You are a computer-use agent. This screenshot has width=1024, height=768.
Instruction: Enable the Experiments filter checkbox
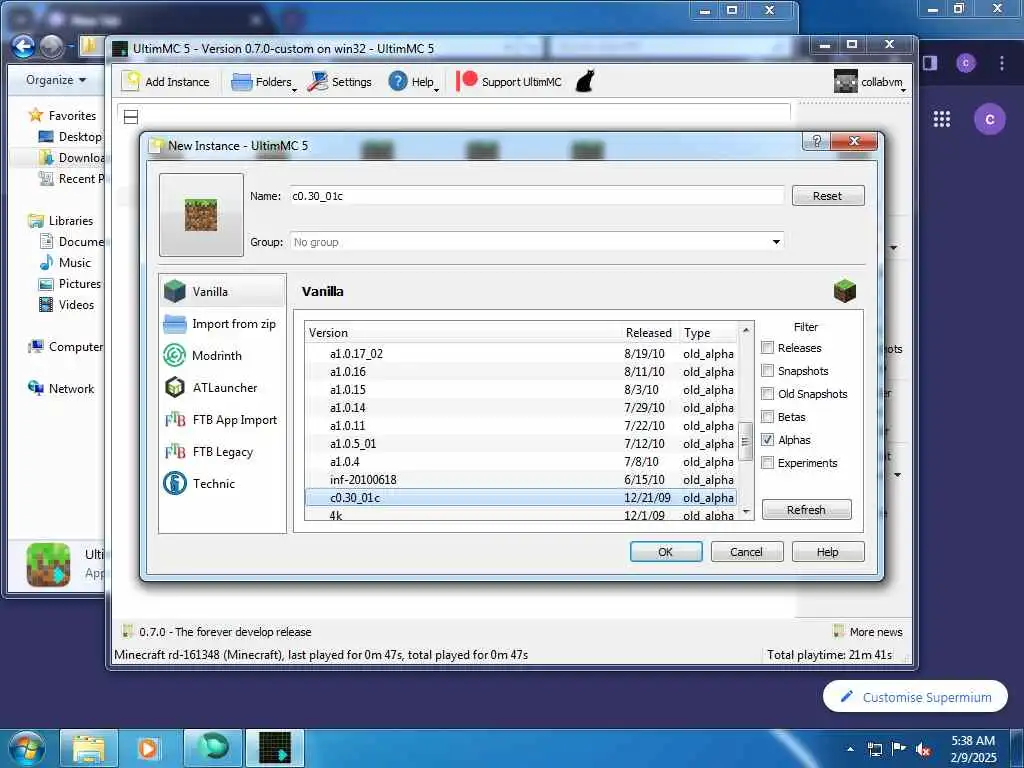tap(767, 462)
